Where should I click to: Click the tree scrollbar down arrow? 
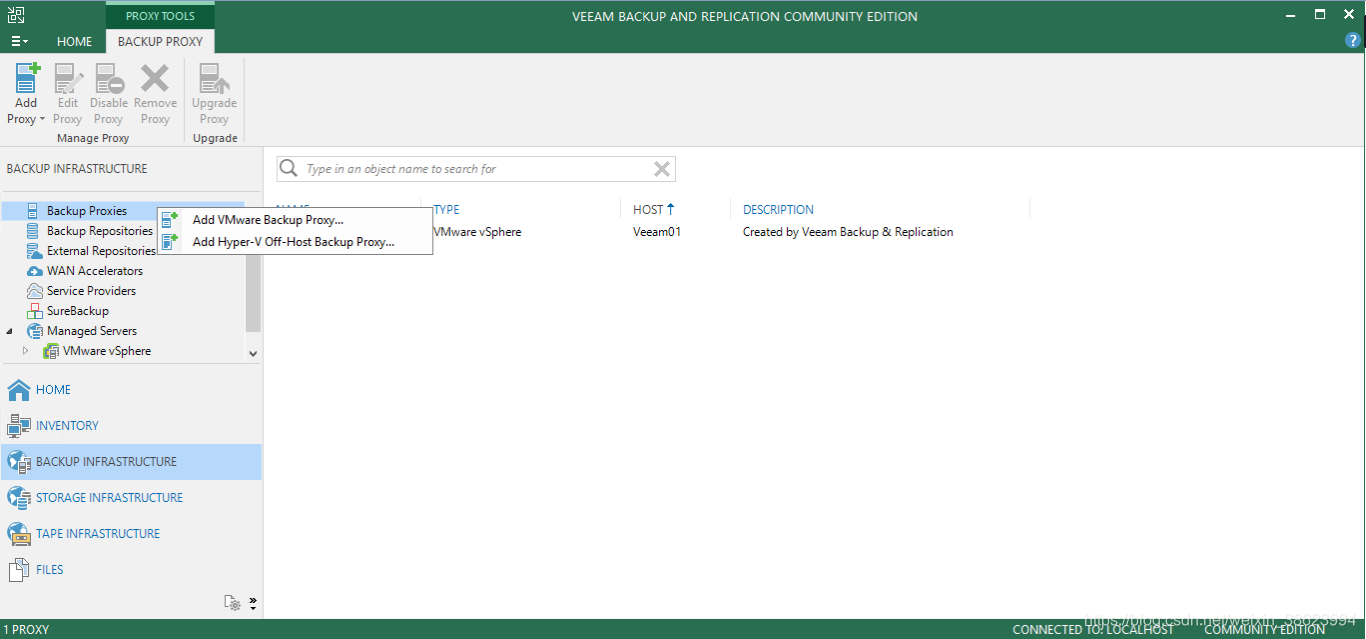point(253,353)
